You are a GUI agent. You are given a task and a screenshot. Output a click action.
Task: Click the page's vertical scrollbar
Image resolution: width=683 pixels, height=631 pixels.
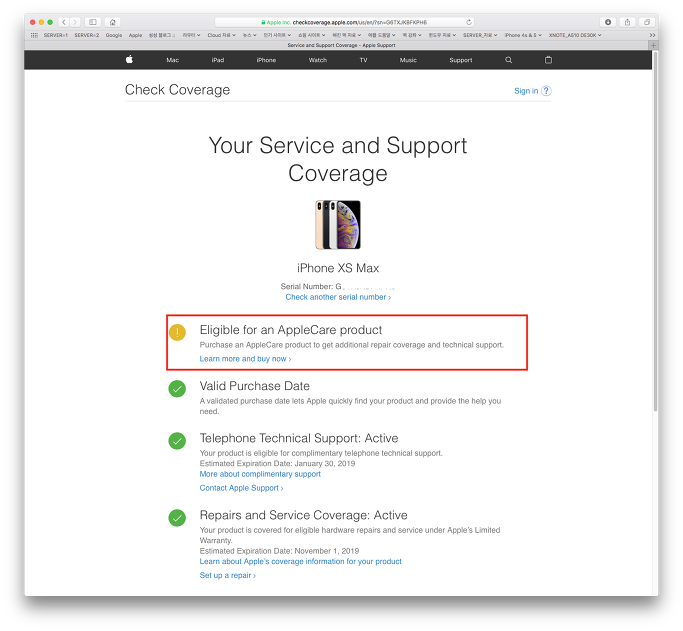[655, 231]
